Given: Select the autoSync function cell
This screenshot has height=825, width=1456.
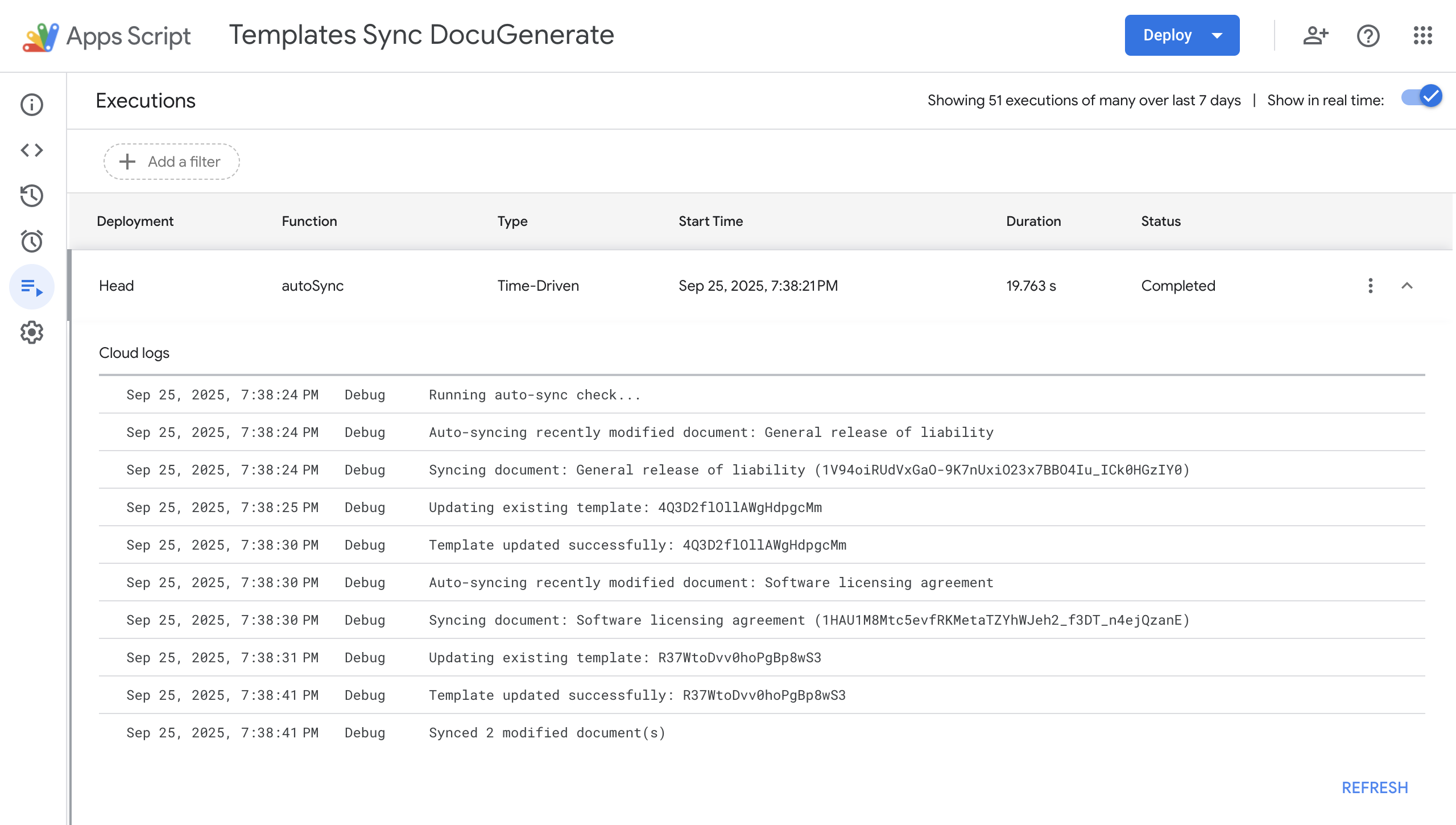Looking at the screenshot, I should [x=312, y=286].
